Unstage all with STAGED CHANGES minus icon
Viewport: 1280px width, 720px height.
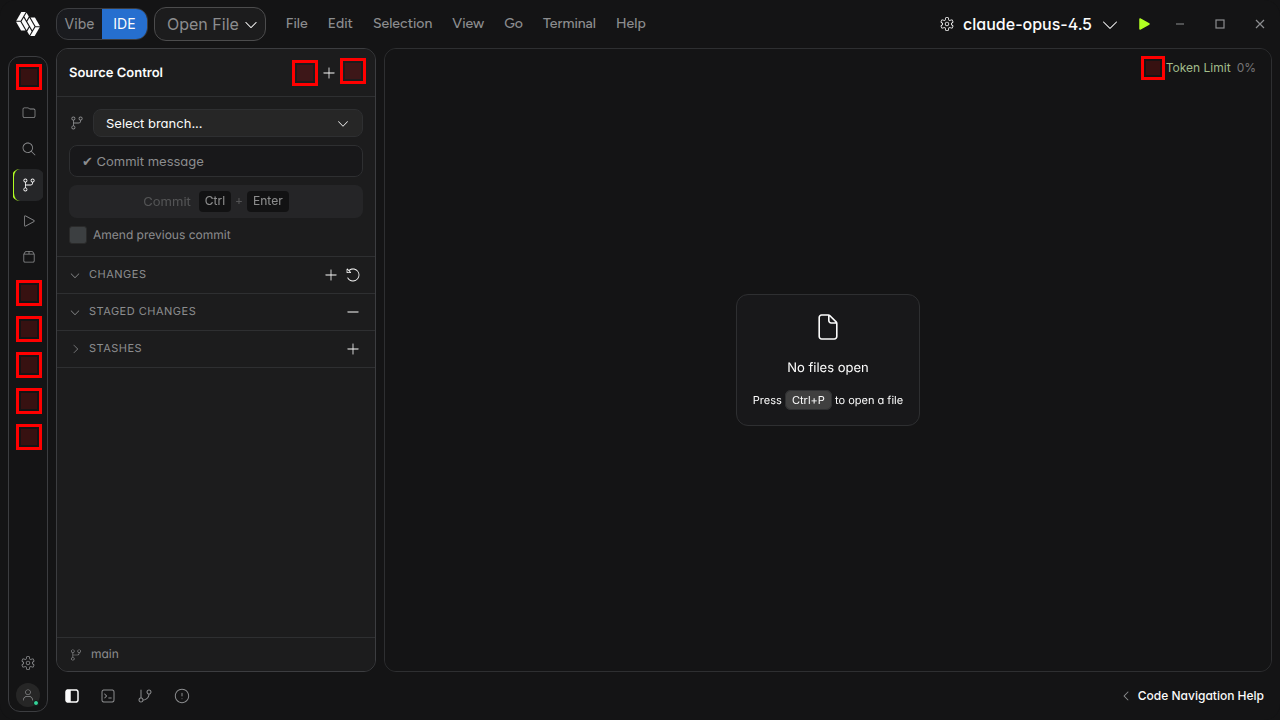pos(353,312)
